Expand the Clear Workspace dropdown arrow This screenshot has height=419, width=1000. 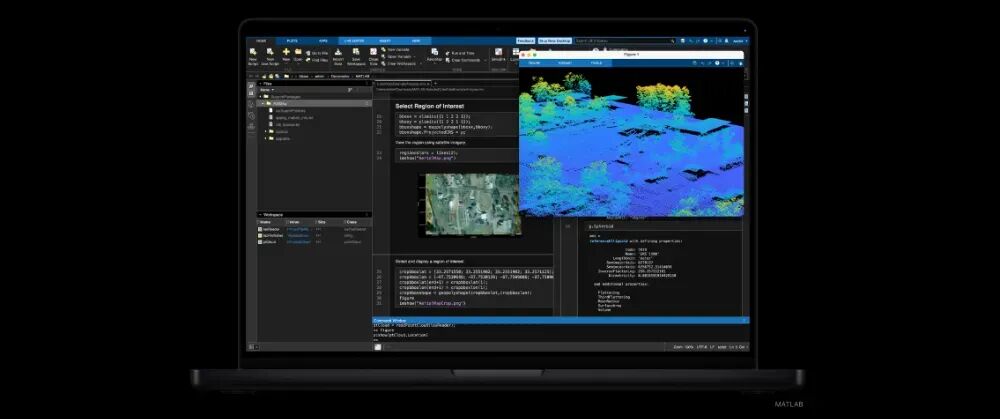pyautogui.click(x=421, y=62)
